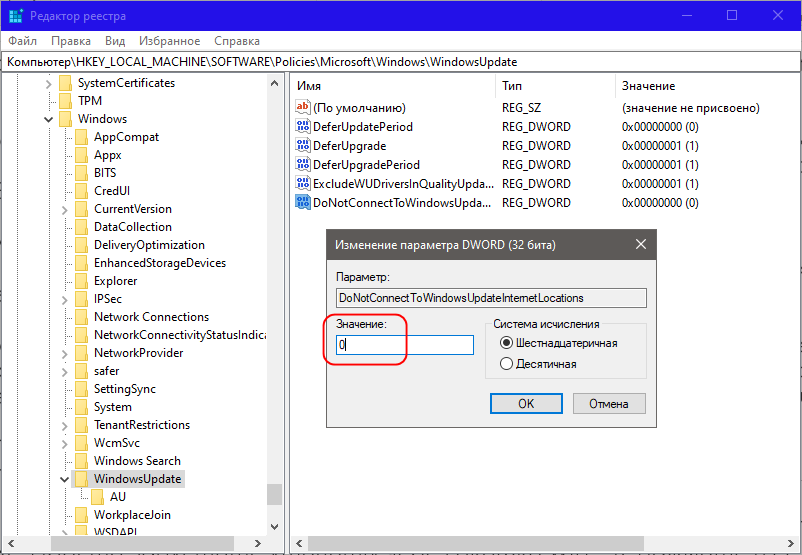Click the DataCollection folder icon
The width and height of the screenshot is (802, 555).
tap(81, 227)
